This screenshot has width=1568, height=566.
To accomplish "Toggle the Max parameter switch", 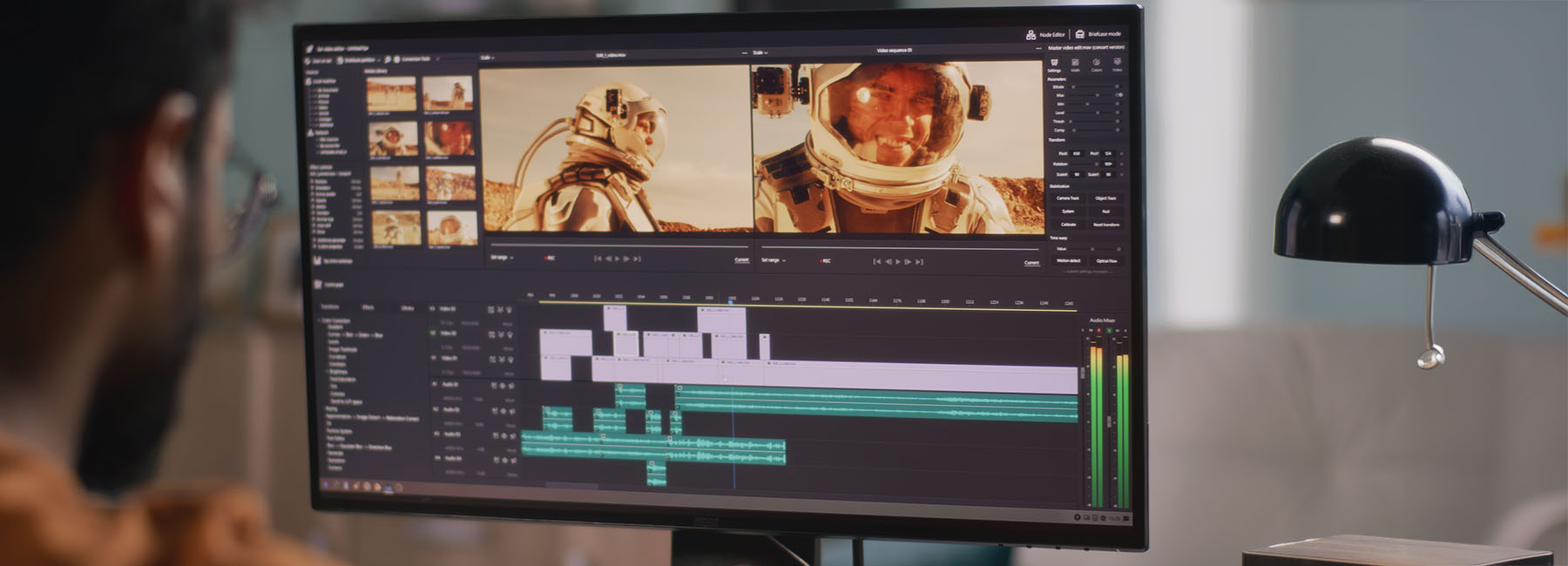I will [1119, 95].
